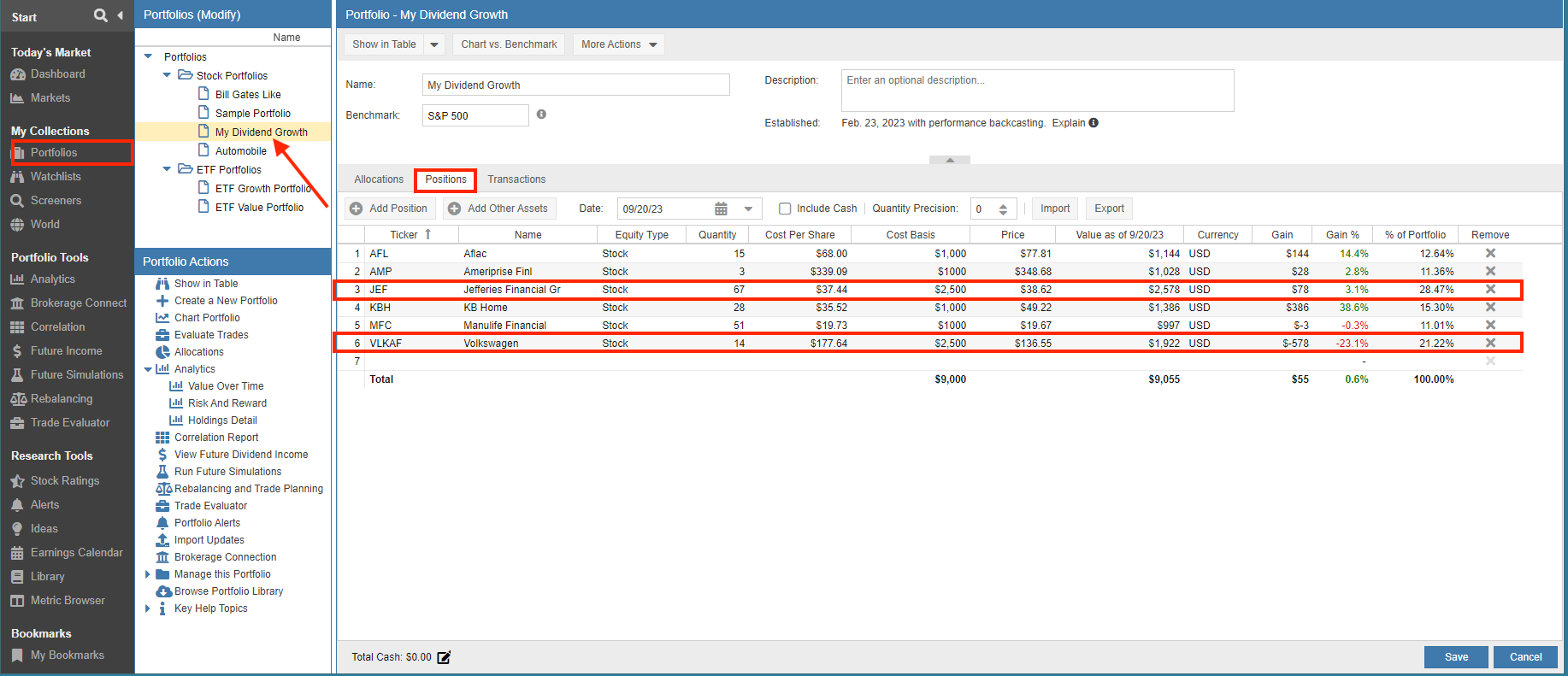Open the Show in Table dropdown arrow
This screenshot has width=1568, height=676.
click(x=434, y=44)
